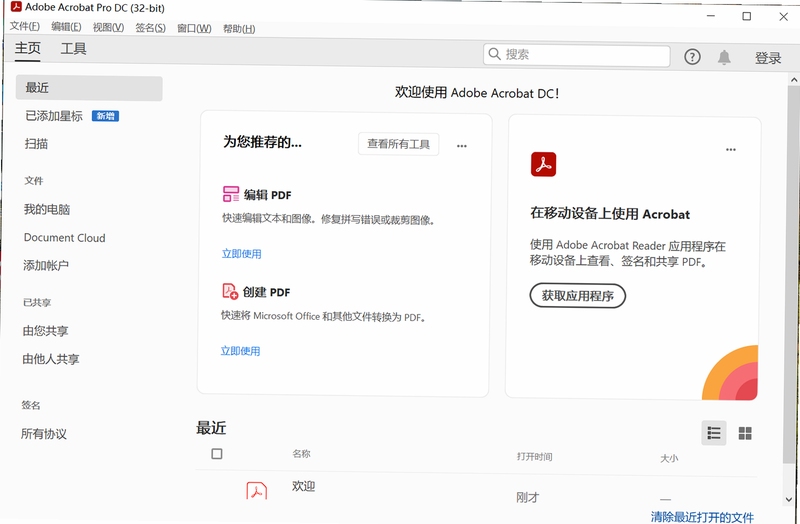
Task: Click the red Acrobat icon in mobile card
Action: tap(543, 164)
